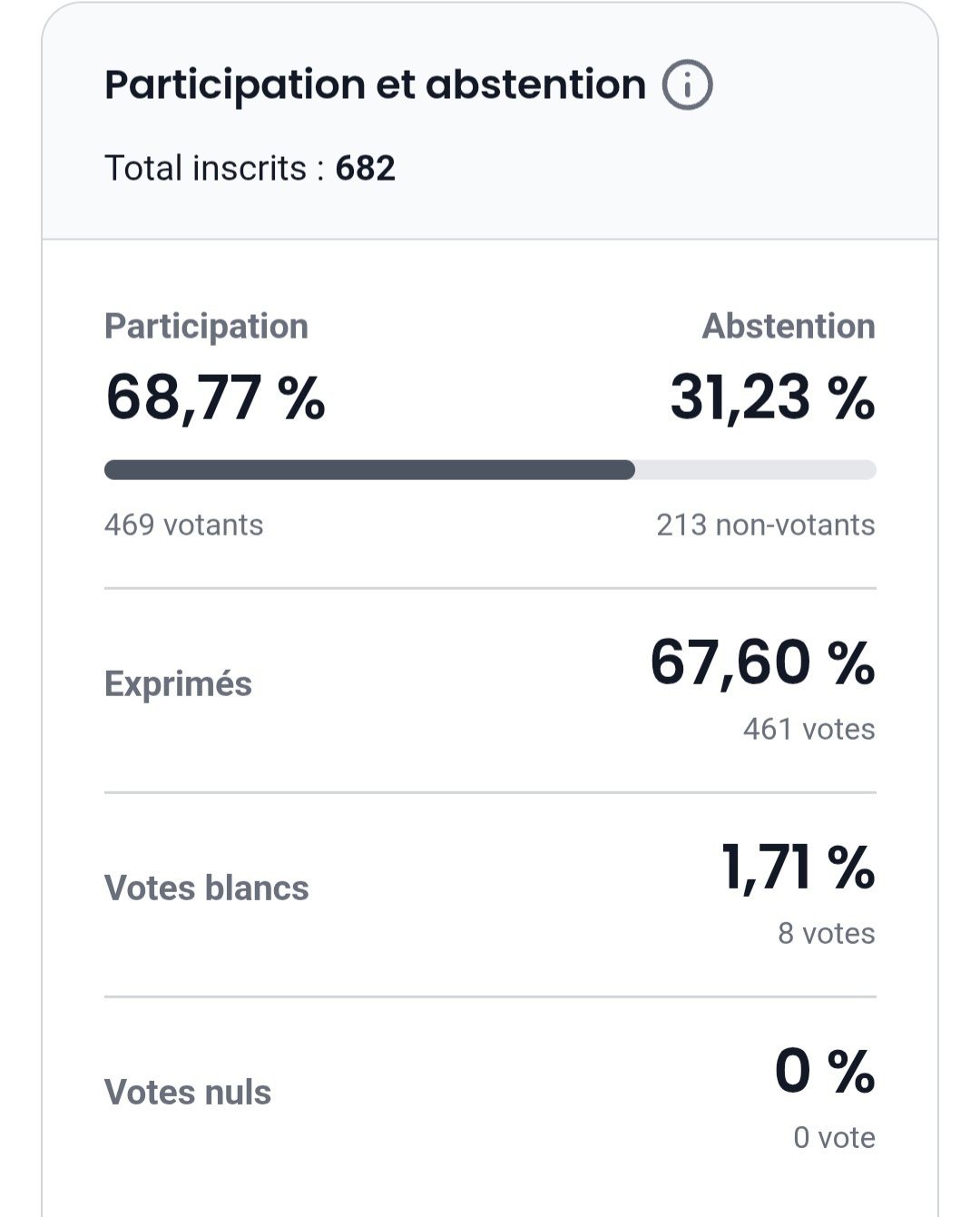This screenshot has width=980, height=1217.
Task: Click the 'Participation' label
Action: coord(206,327)
